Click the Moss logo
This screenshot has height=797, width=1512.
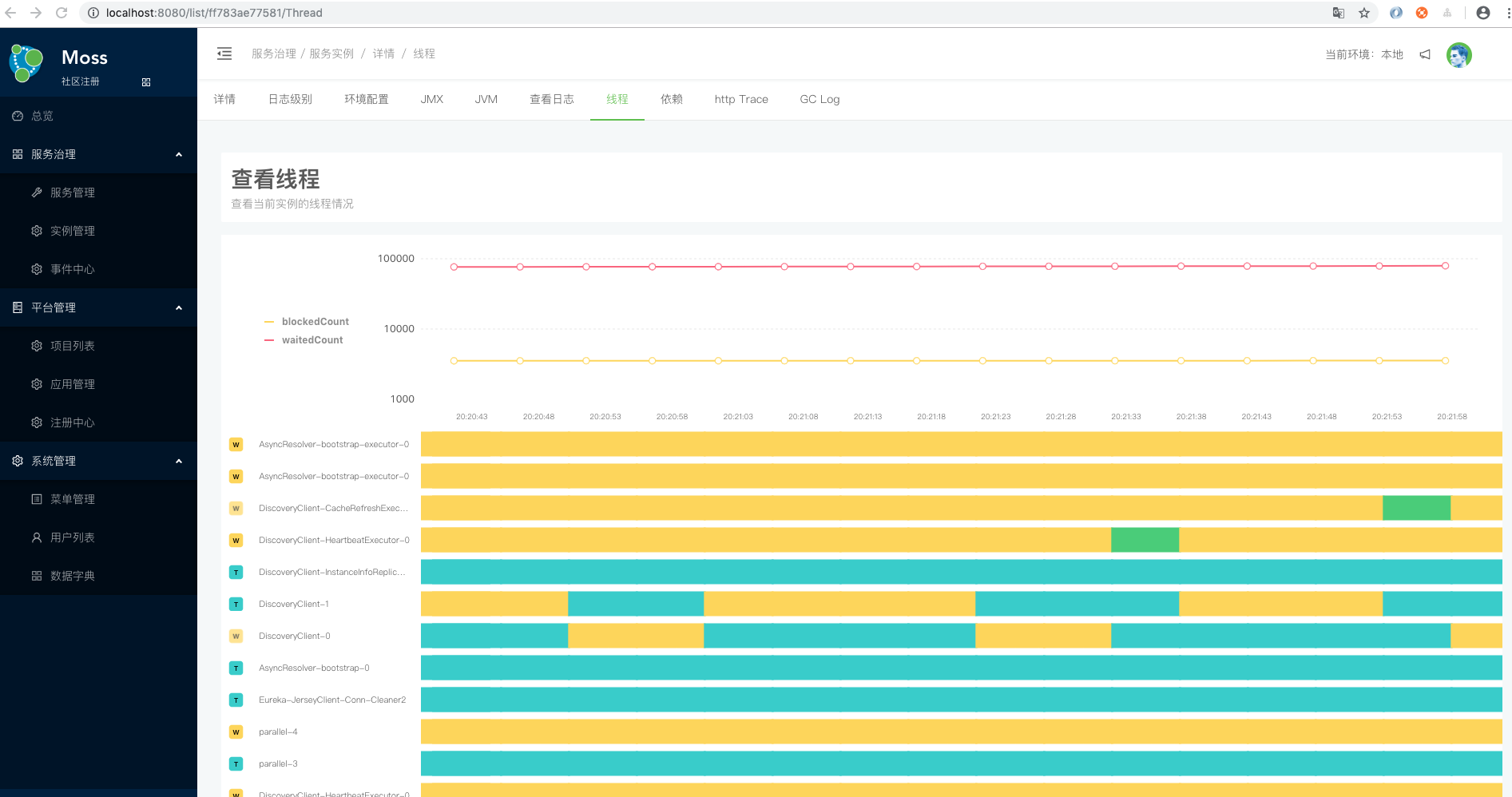[x=26, y=63]
